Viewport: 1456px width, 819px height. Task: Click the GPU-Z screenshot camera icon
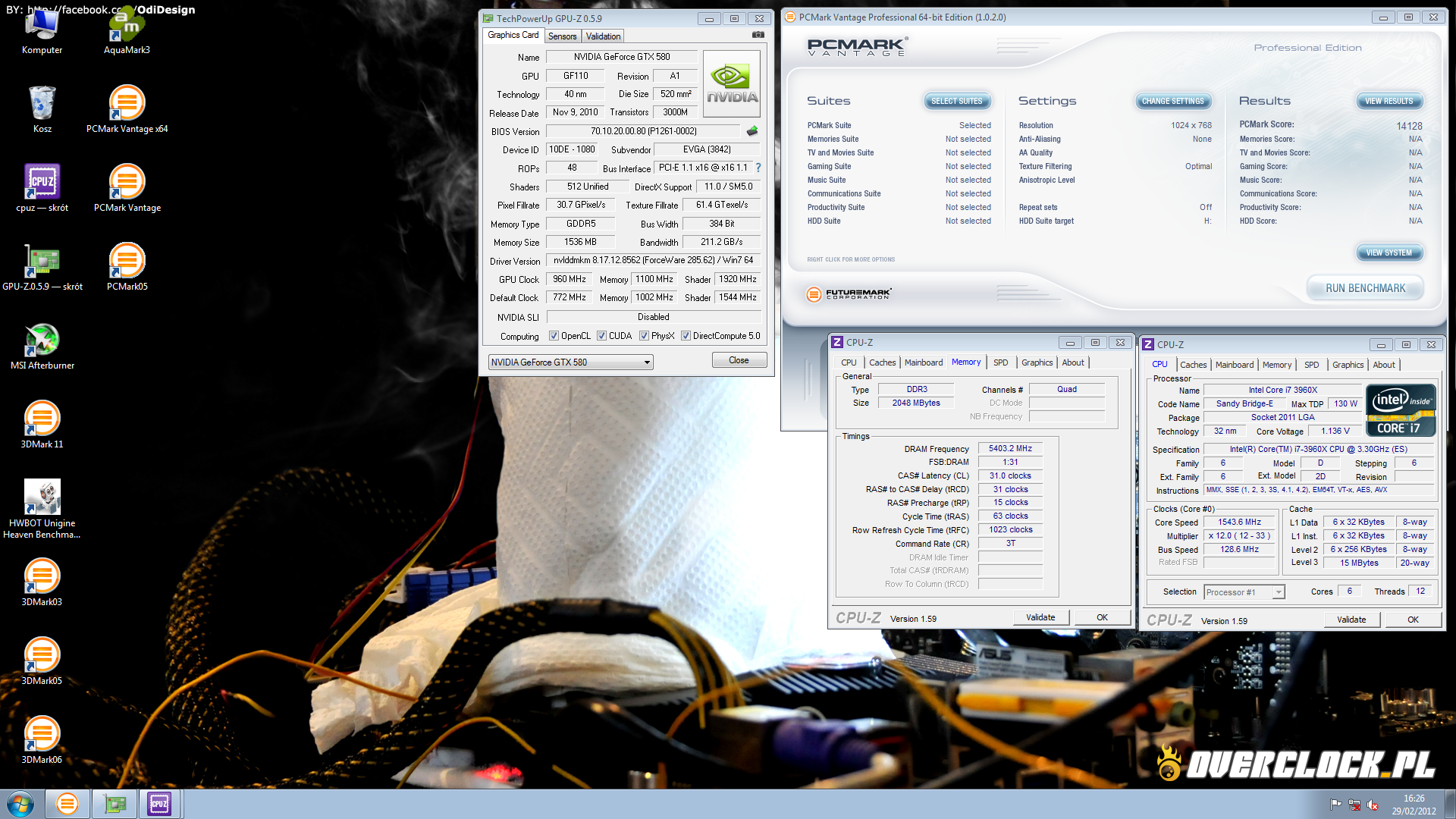pyautogui.click(x=758, y=35)
